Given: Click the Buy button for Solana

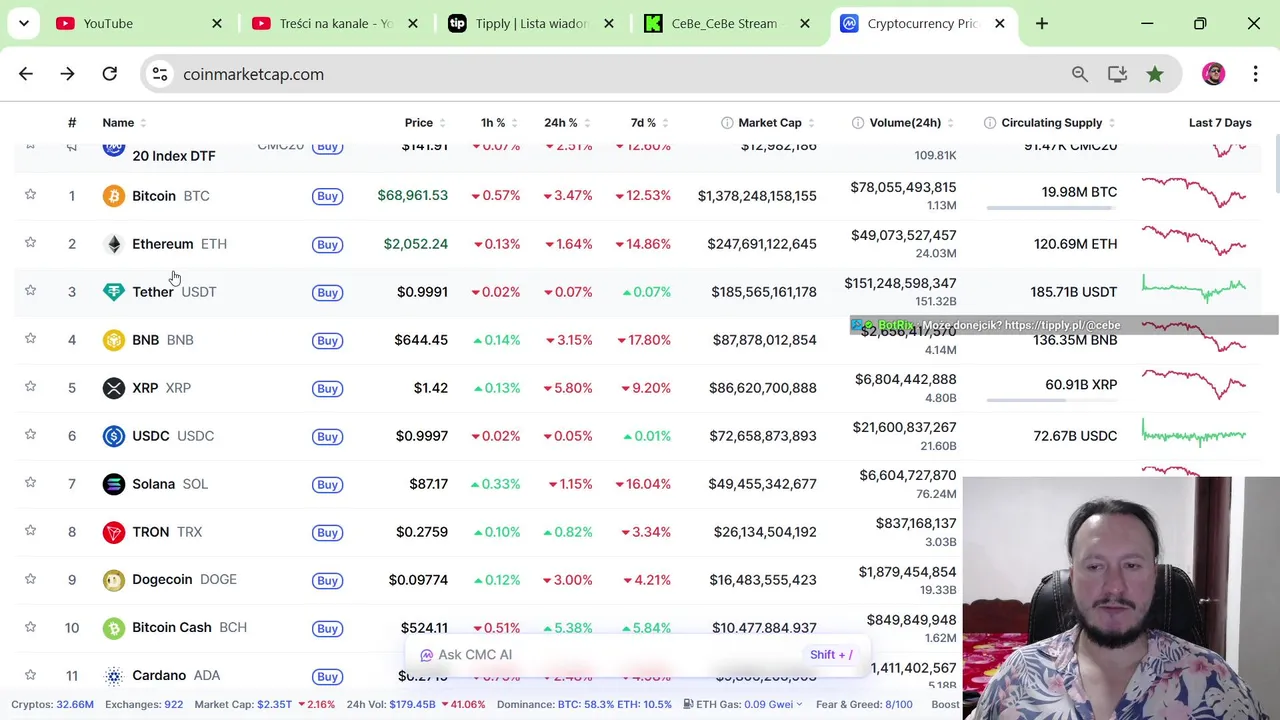Looking at the screenshot, I should click(x=327, y=484).
